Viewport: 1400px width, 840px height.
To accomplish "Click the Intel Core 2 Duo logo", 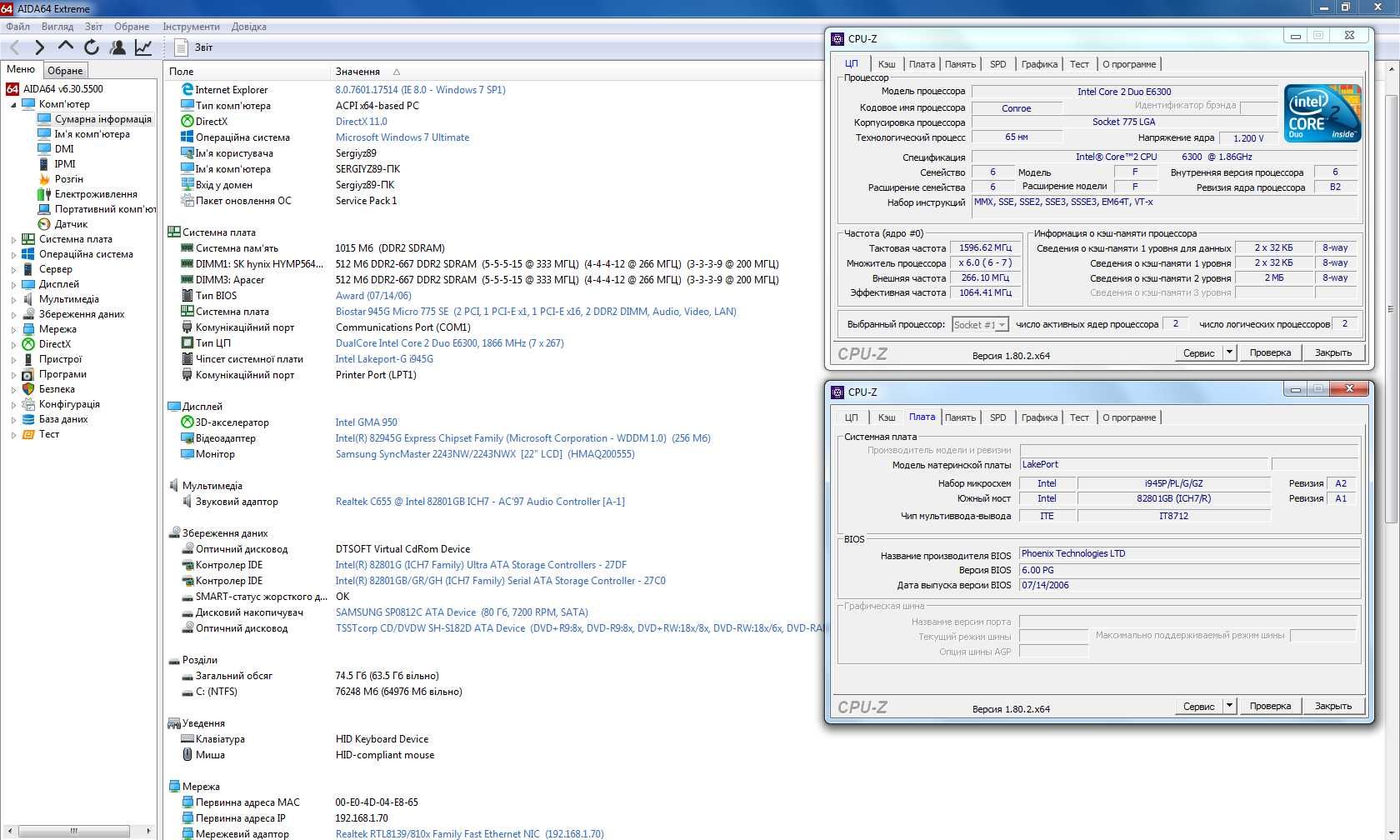I will [1322, 113].
